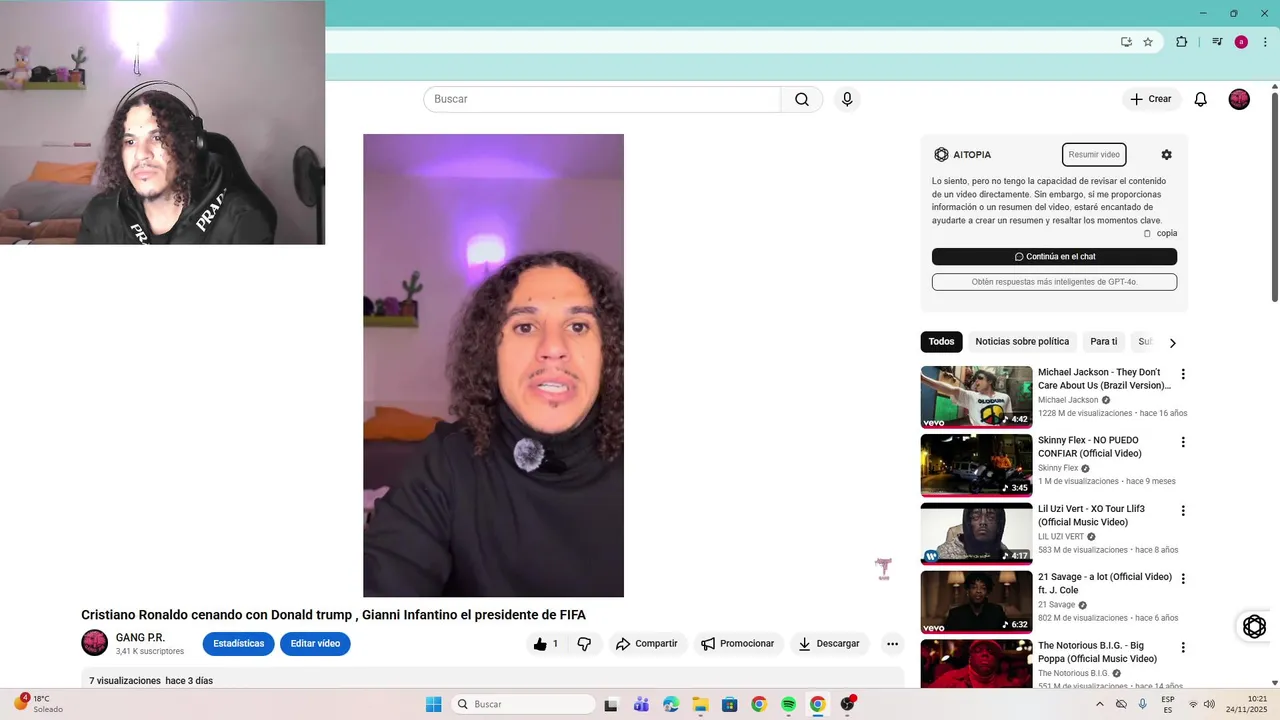The width and height of the screenshot is (1280, 720).
Task: Open 21 Savage a lot thumbnail
Action: [x=976, y=602]
